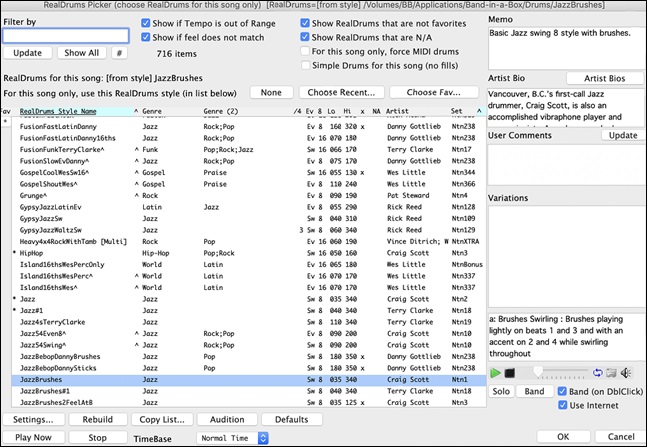This screenshot has height=447, width=647.
Task: Sort by RealDrums Style Name column
Action: tap(58, 111)
